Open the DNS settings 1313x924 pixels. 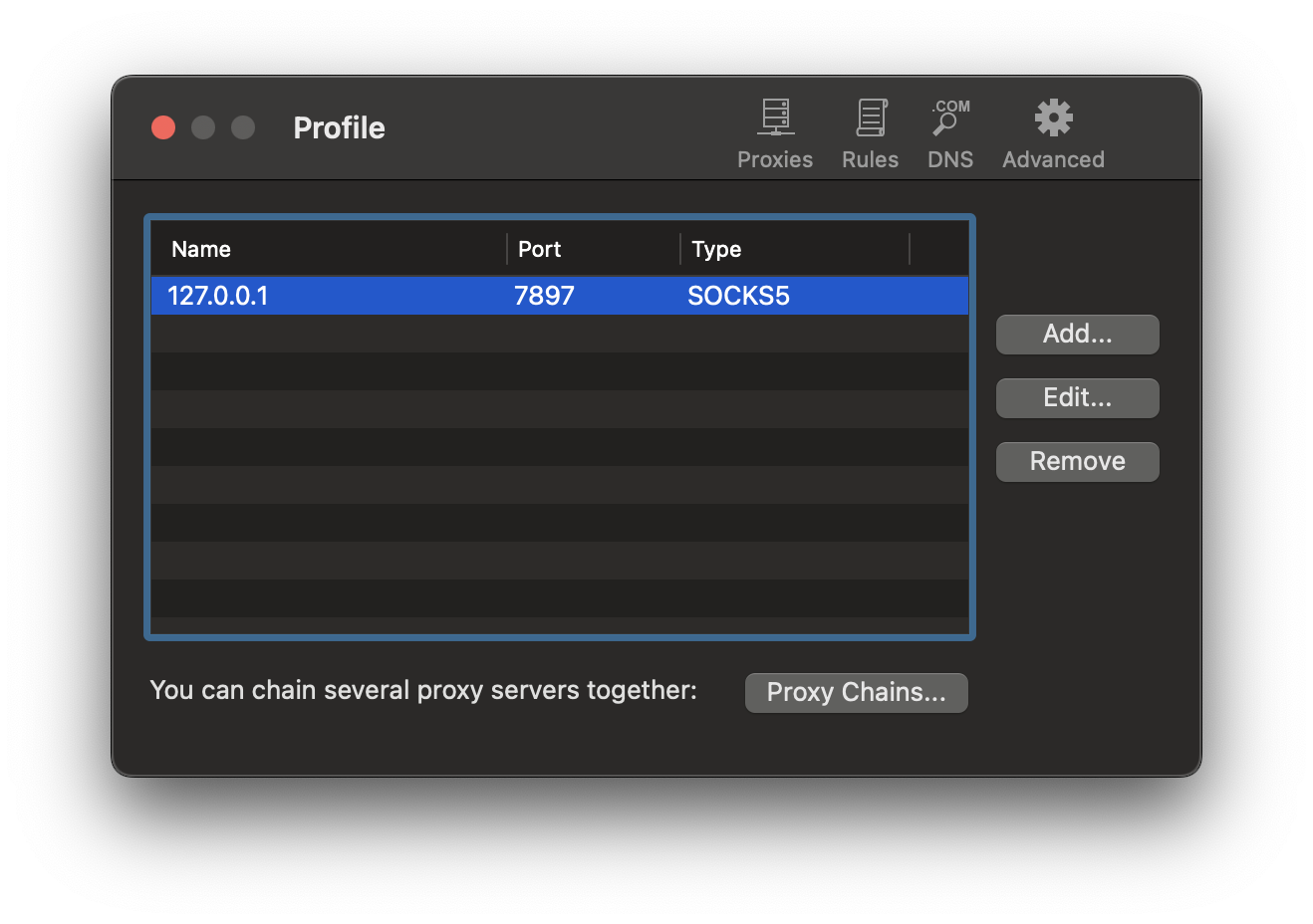pyautogui.click(x=948, y=132)
